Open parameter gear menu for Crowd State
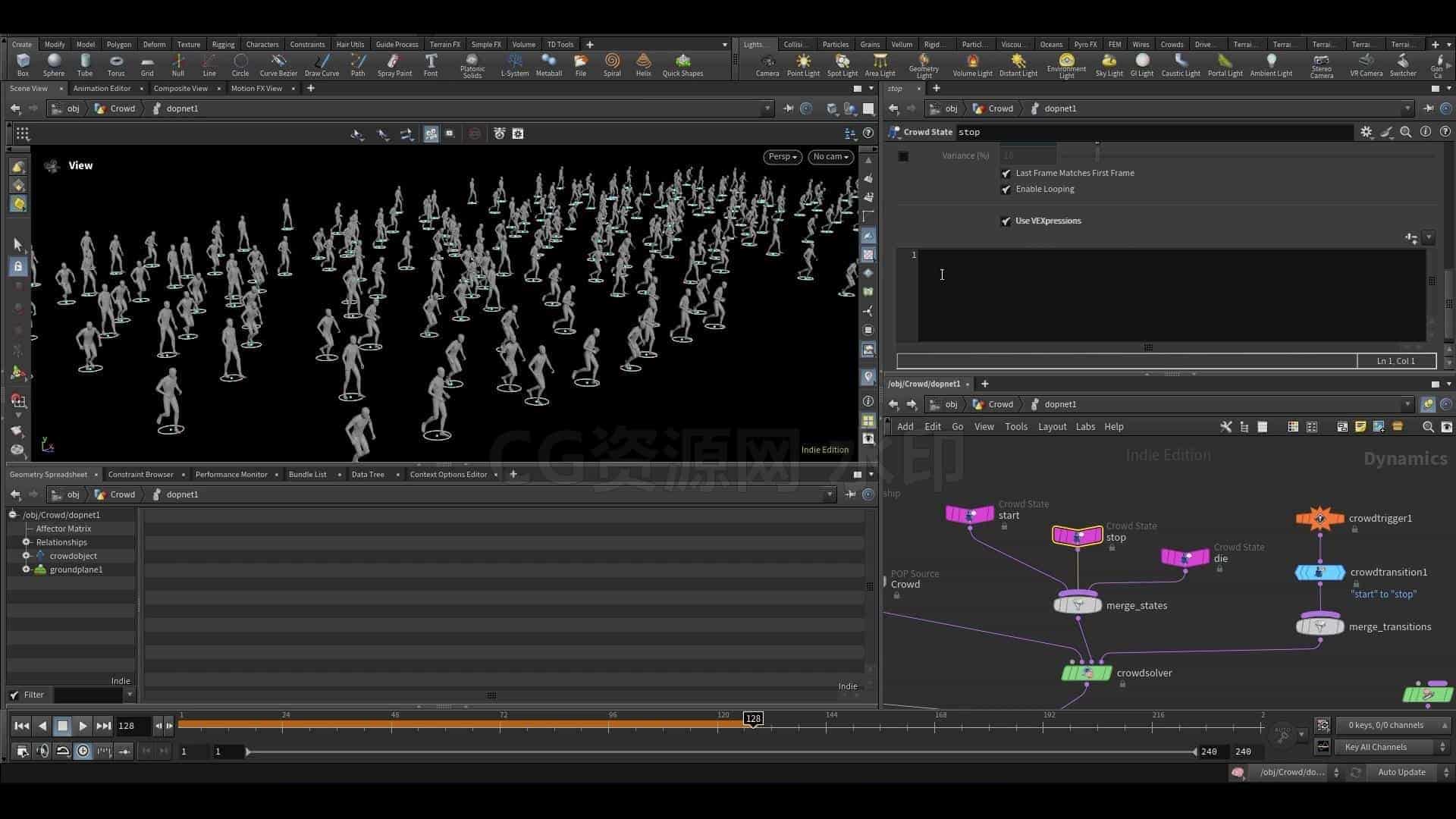1456x819 pixels. point(1367,132)
